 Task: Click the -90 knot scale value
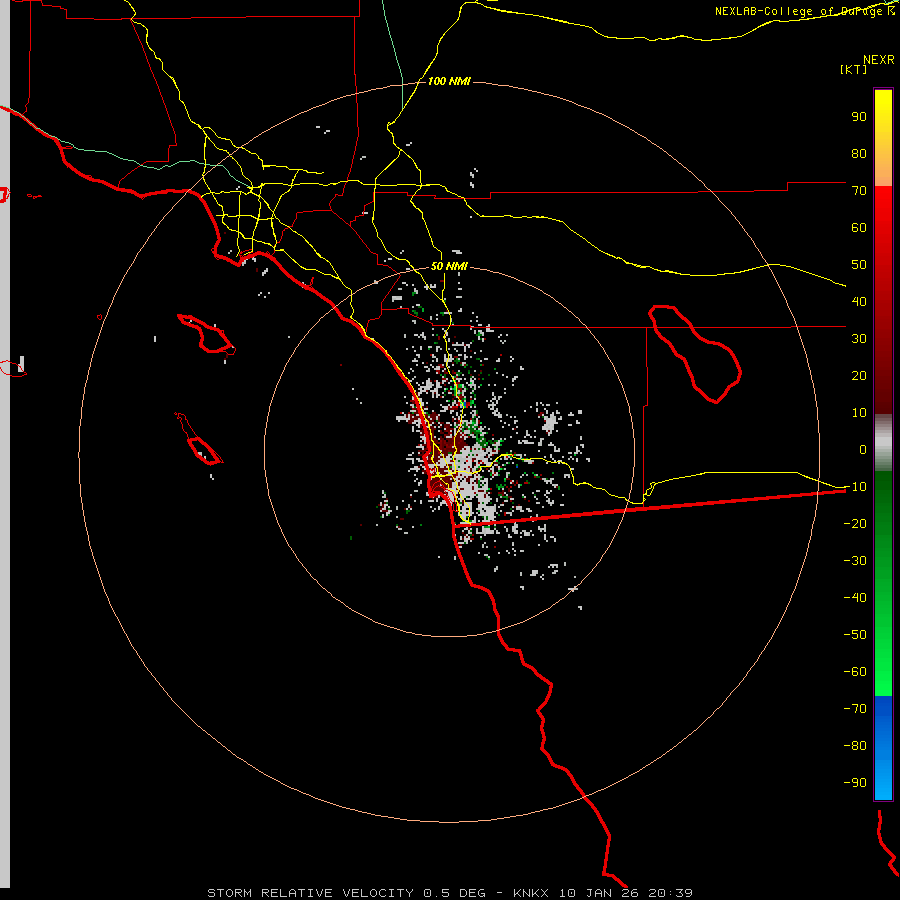855,783
